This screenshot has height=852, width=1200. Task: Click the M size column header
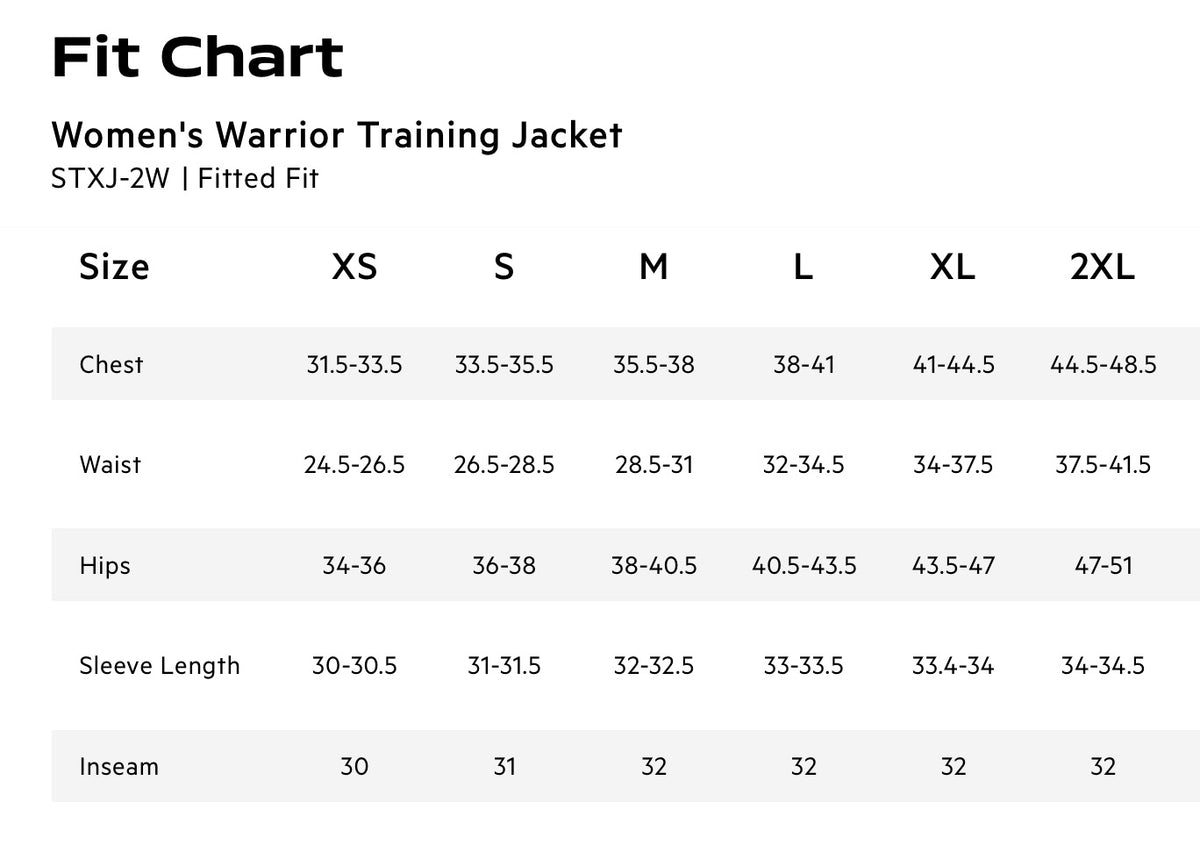click(x=654, y=266)
